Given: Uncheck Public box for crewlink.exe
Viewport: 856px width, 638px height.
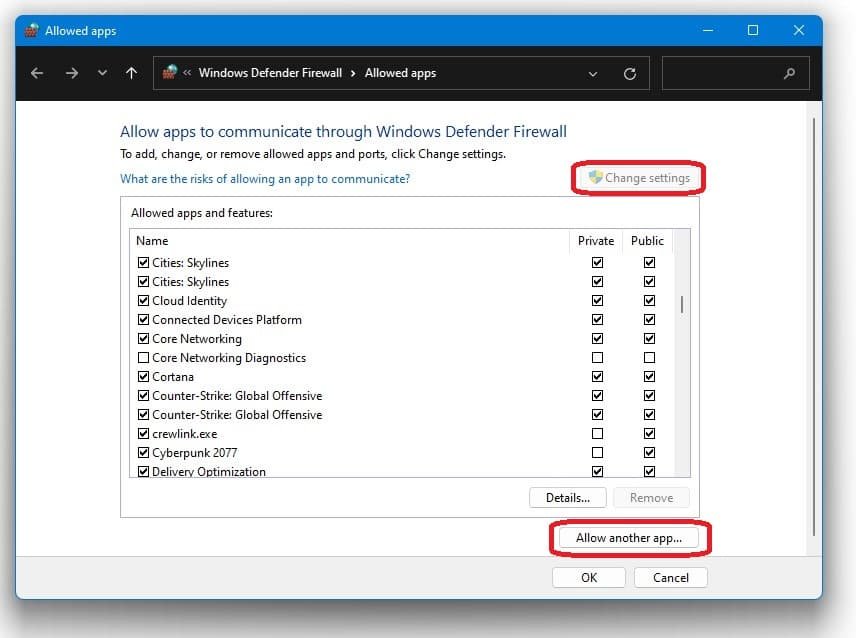Looking at the screenshot, I should (x=649, y=433).
